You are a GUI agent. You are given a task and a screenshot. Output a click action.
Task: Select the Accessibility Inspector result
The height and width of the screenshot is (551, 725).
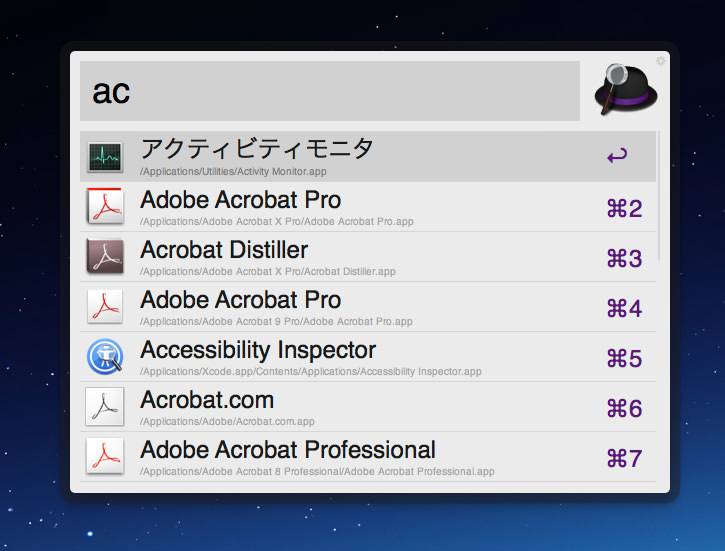[x=368, y=356]
